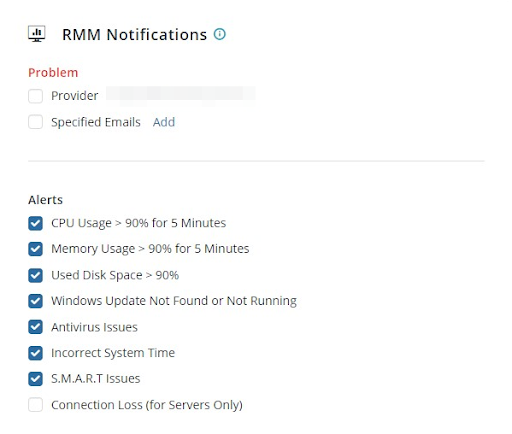Uncheck the Antivirus Issues alert
The image size is (512, 434).
[x=35, y=327]
